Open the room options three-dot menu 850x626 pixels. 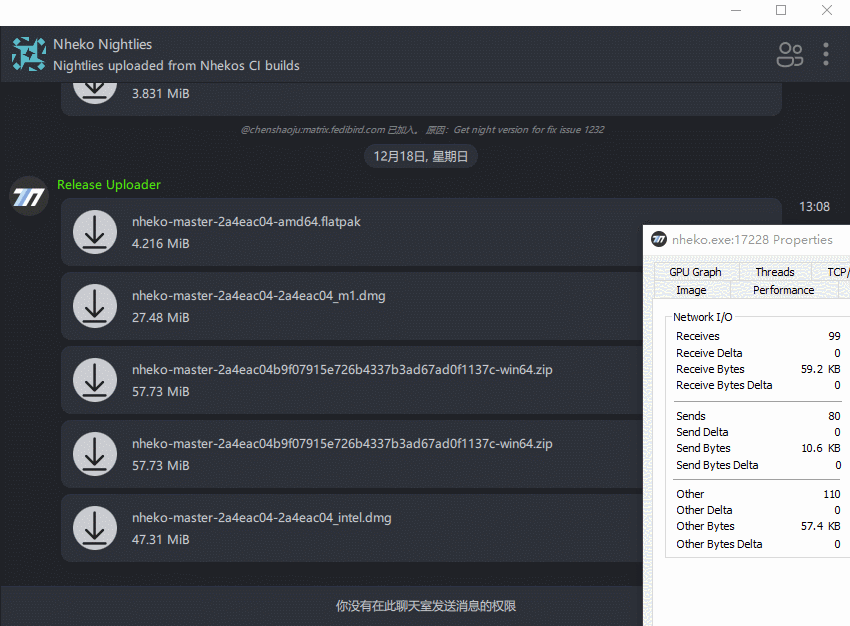(826, 55)
